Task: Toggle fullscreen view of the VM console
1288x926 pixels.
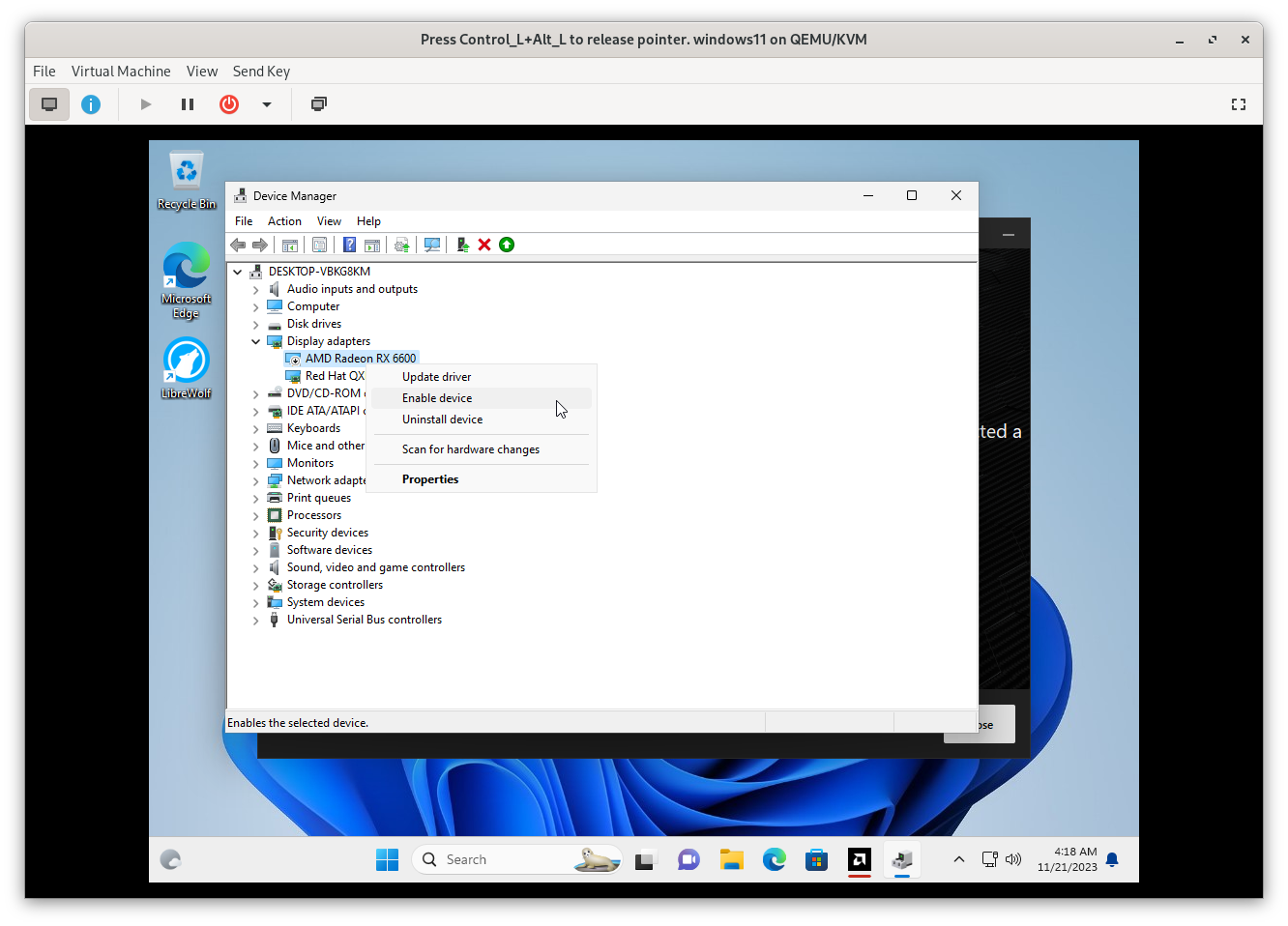Action: coord(1239,104)
